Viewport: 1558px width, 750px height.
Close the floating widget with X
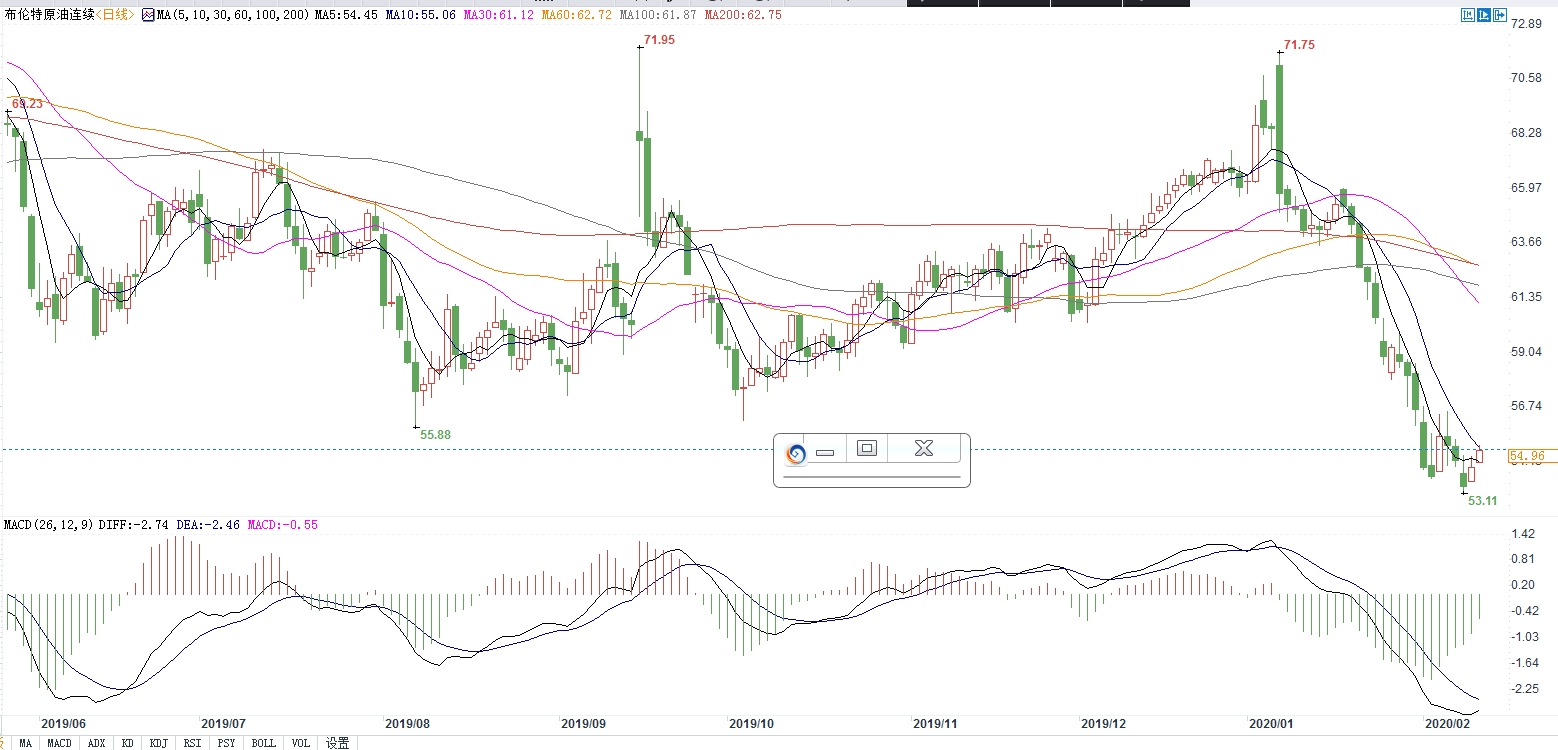pyautogui.click(x=924, y=449)
